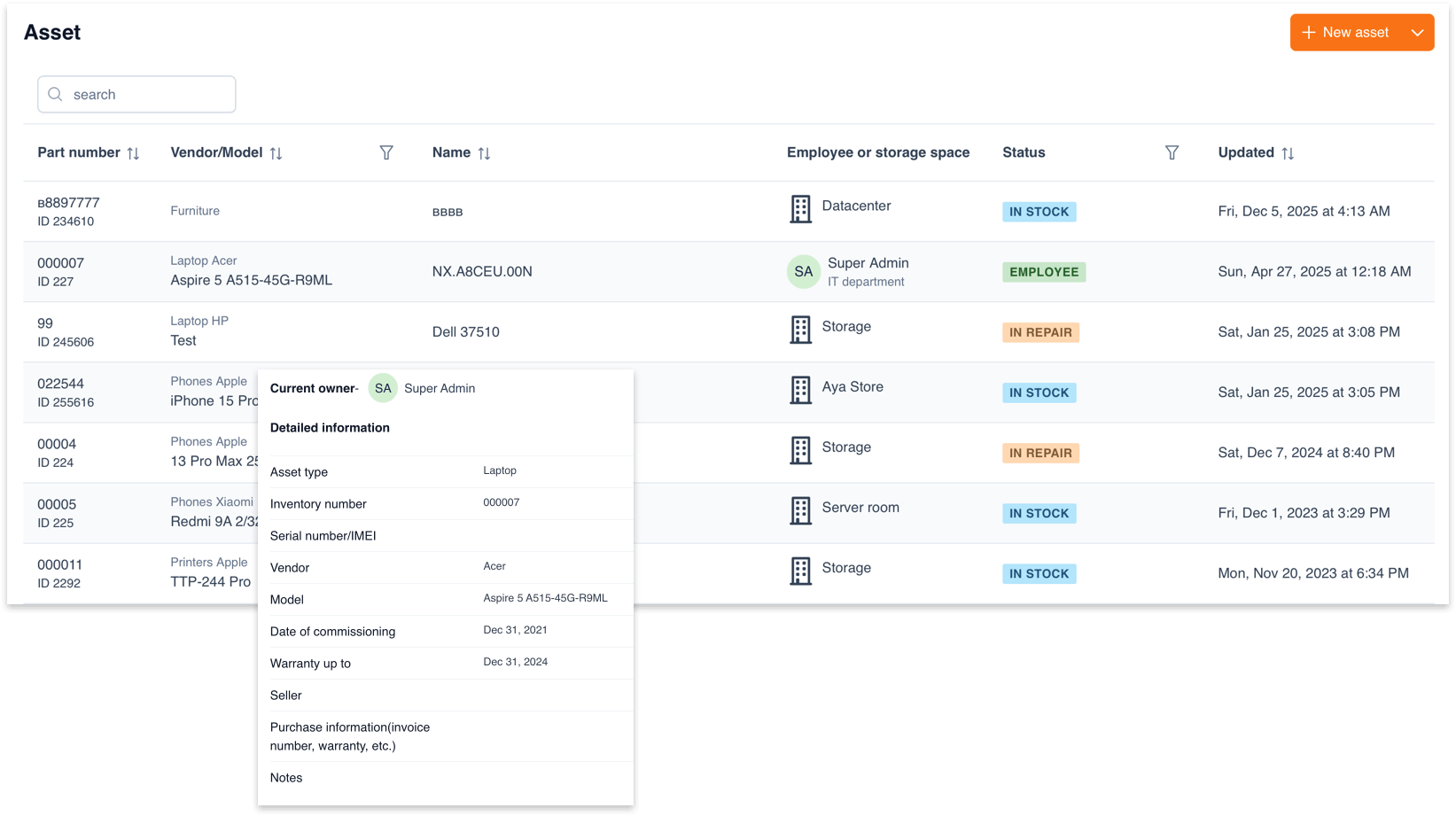Open the filter icon on Vendor/Model column
The width and height of the screenshot is (1456, 816).
tap(387, 152)
